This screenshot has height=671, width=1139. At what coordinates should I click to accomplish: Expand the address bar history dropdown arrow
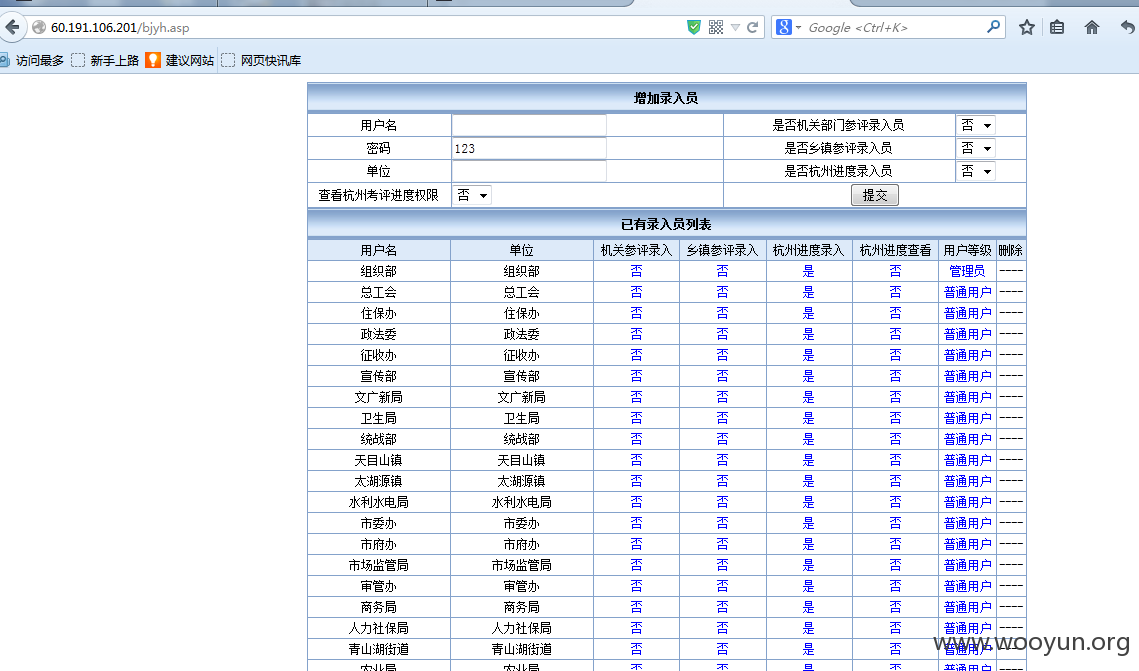(735, 28)
